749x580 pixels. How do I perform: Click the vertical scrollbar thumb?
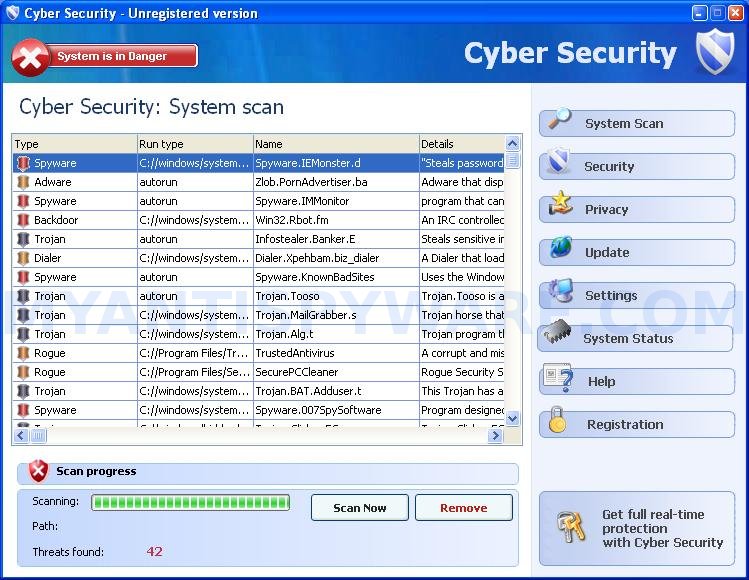click(513, 159)
